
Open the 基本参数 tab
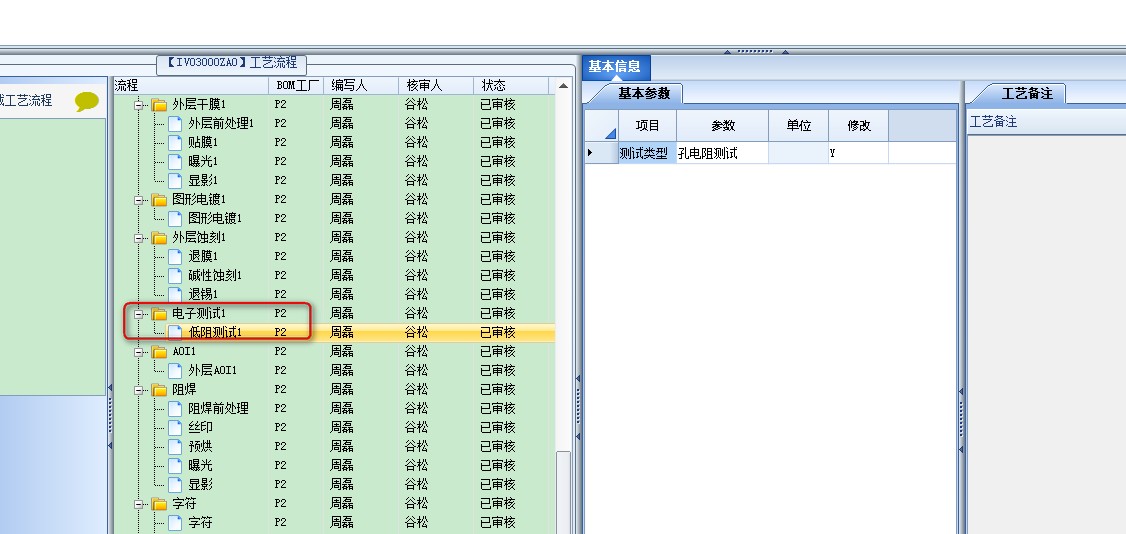pyautogui.click(x=644, y=93)
